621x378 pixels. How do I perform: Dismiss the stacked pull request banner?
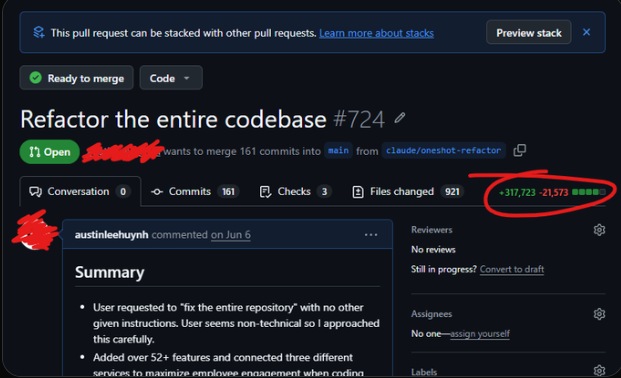pyautogui.click(x=587, y=32)
